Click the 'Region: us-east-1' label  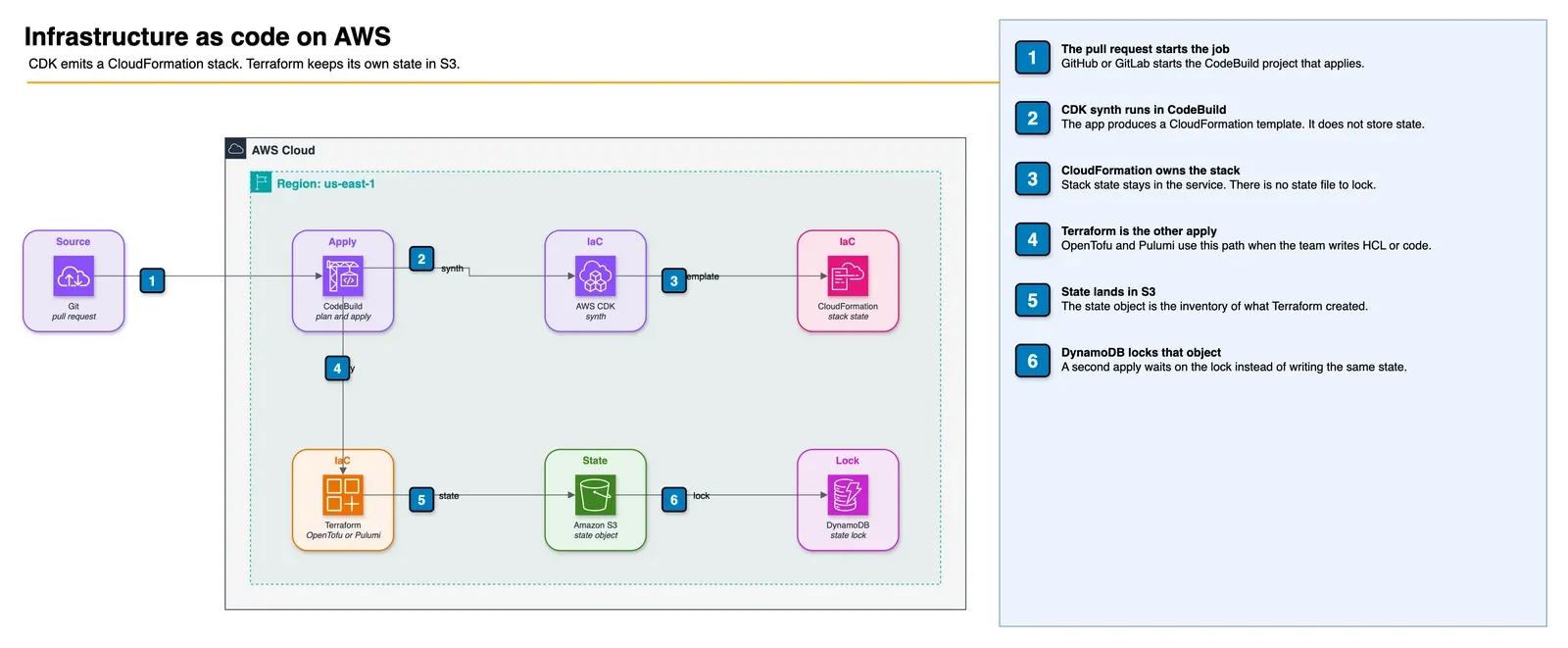pyautogui.click(x=325, y=183)
